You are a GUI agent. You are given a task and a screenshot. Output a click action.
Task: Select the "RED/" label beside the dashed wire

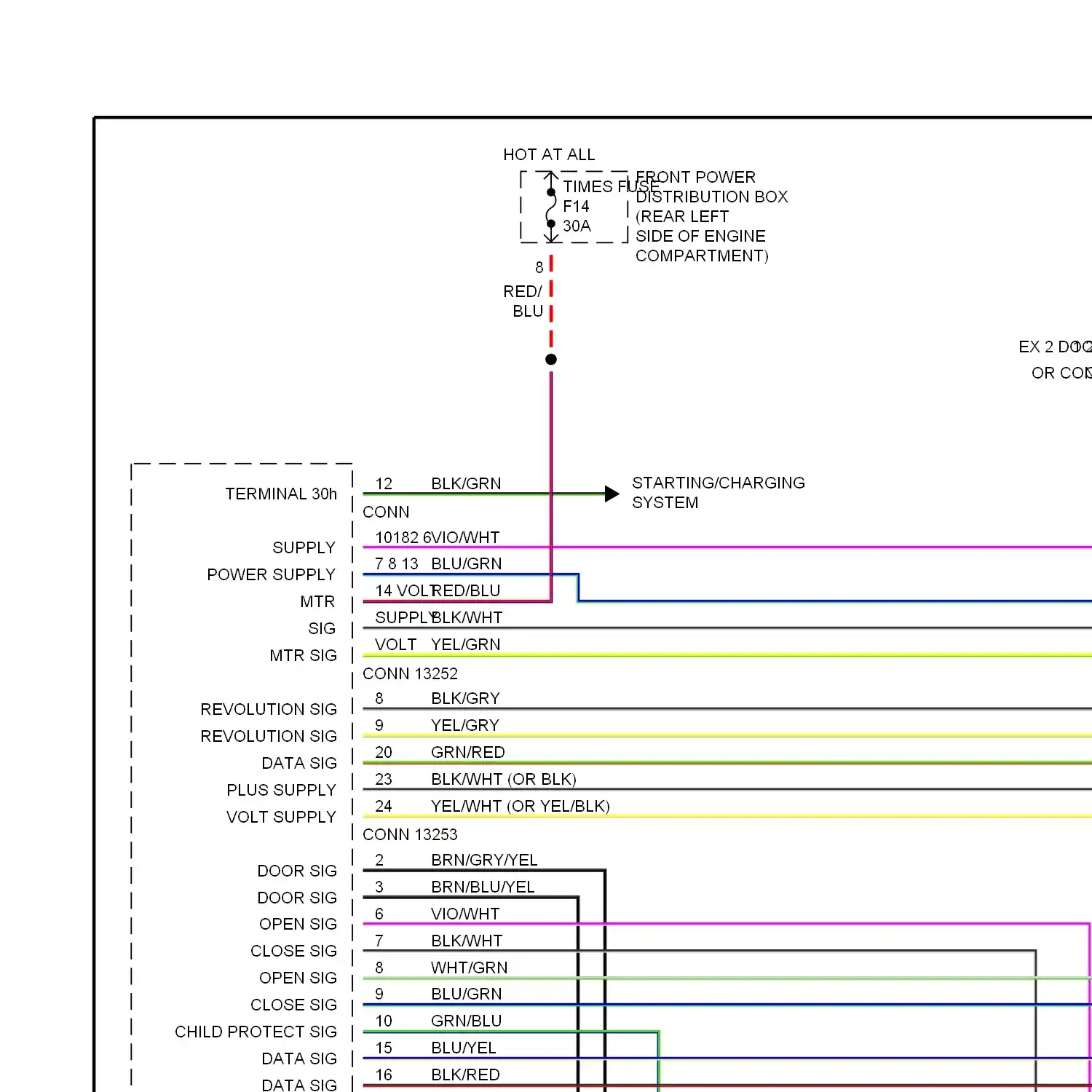point(523,291)
